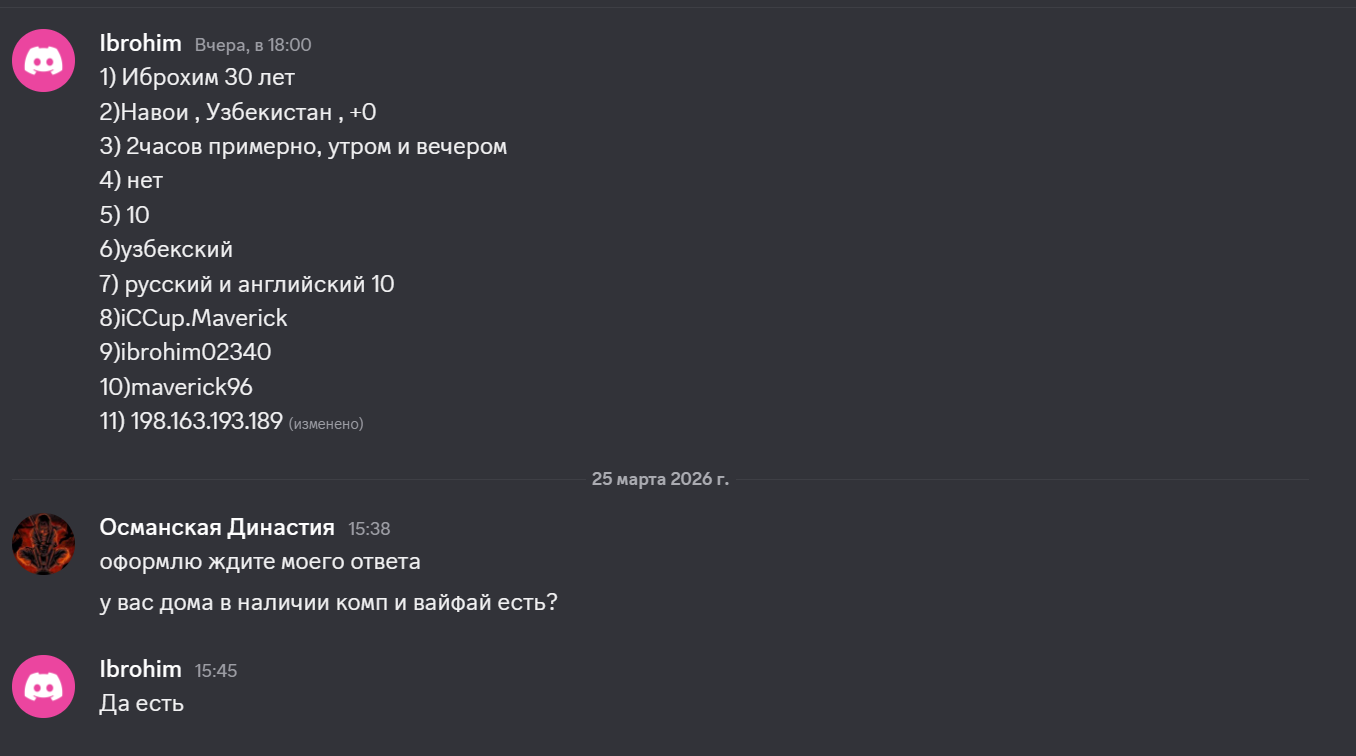Click the Ibrohim username above the numbered list
Viewport: 1356px width, 756px height.
pos(140,43)
